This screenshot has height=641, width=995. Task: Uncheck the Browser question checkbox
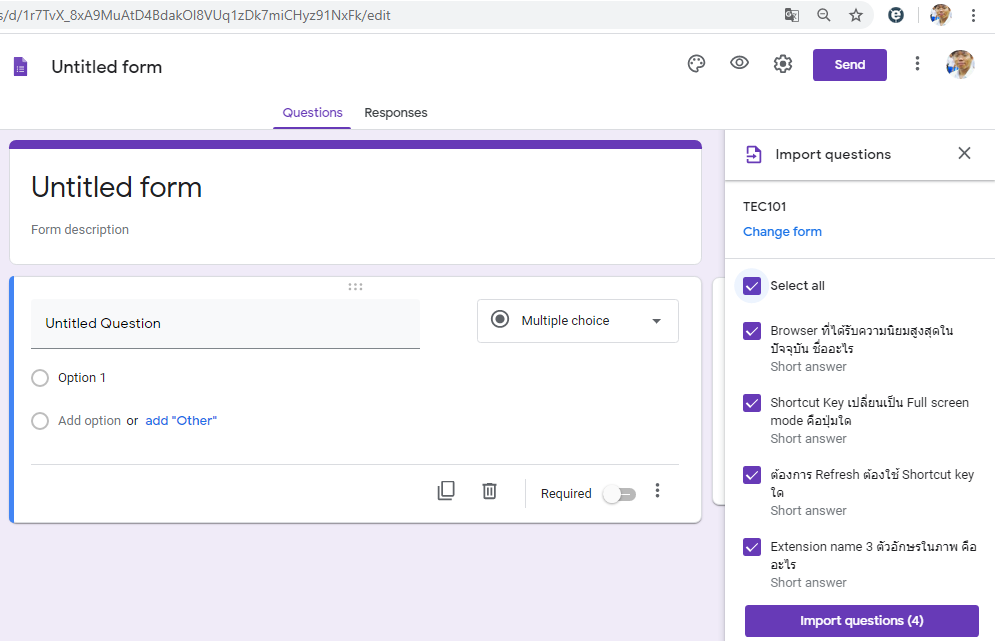(x=752, y=331)
